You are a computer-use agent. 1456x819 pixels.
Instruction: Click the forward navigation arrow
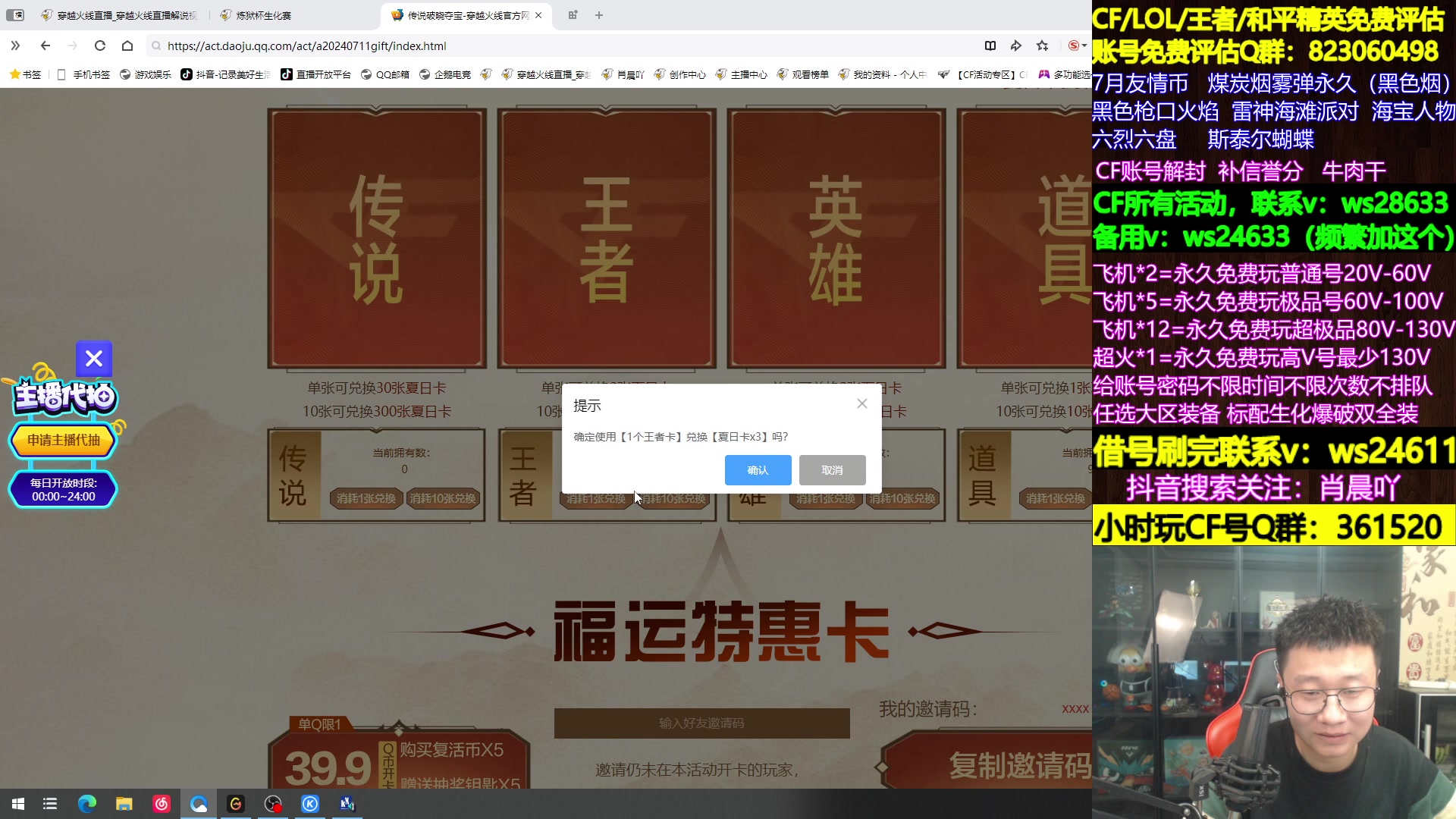click(x=73, y=45)
